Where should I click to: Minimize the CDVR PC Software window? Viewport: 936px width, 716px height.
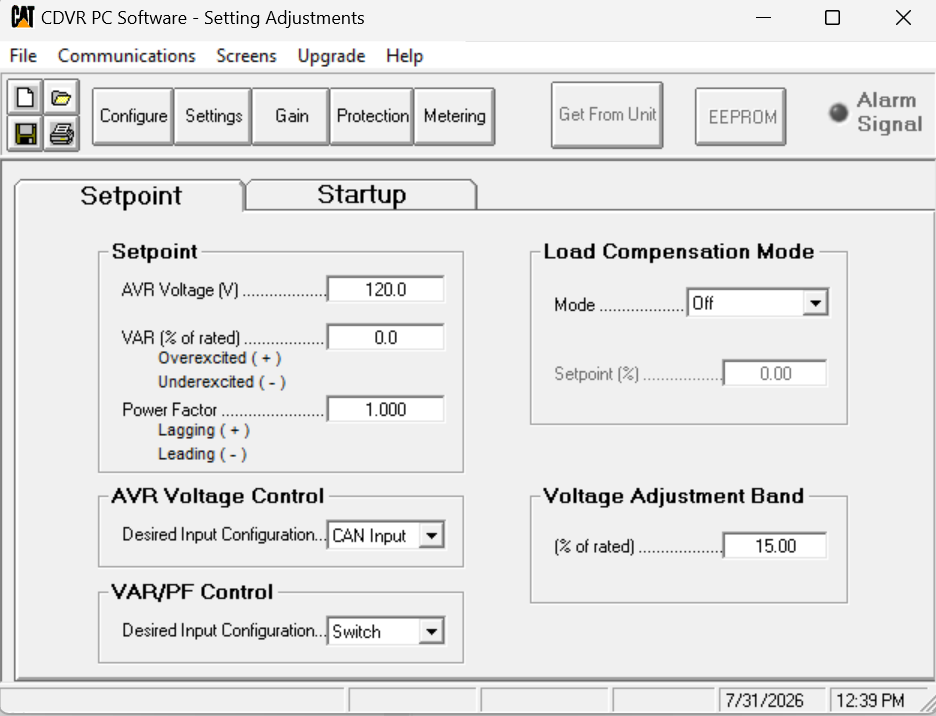click(763, 18)
